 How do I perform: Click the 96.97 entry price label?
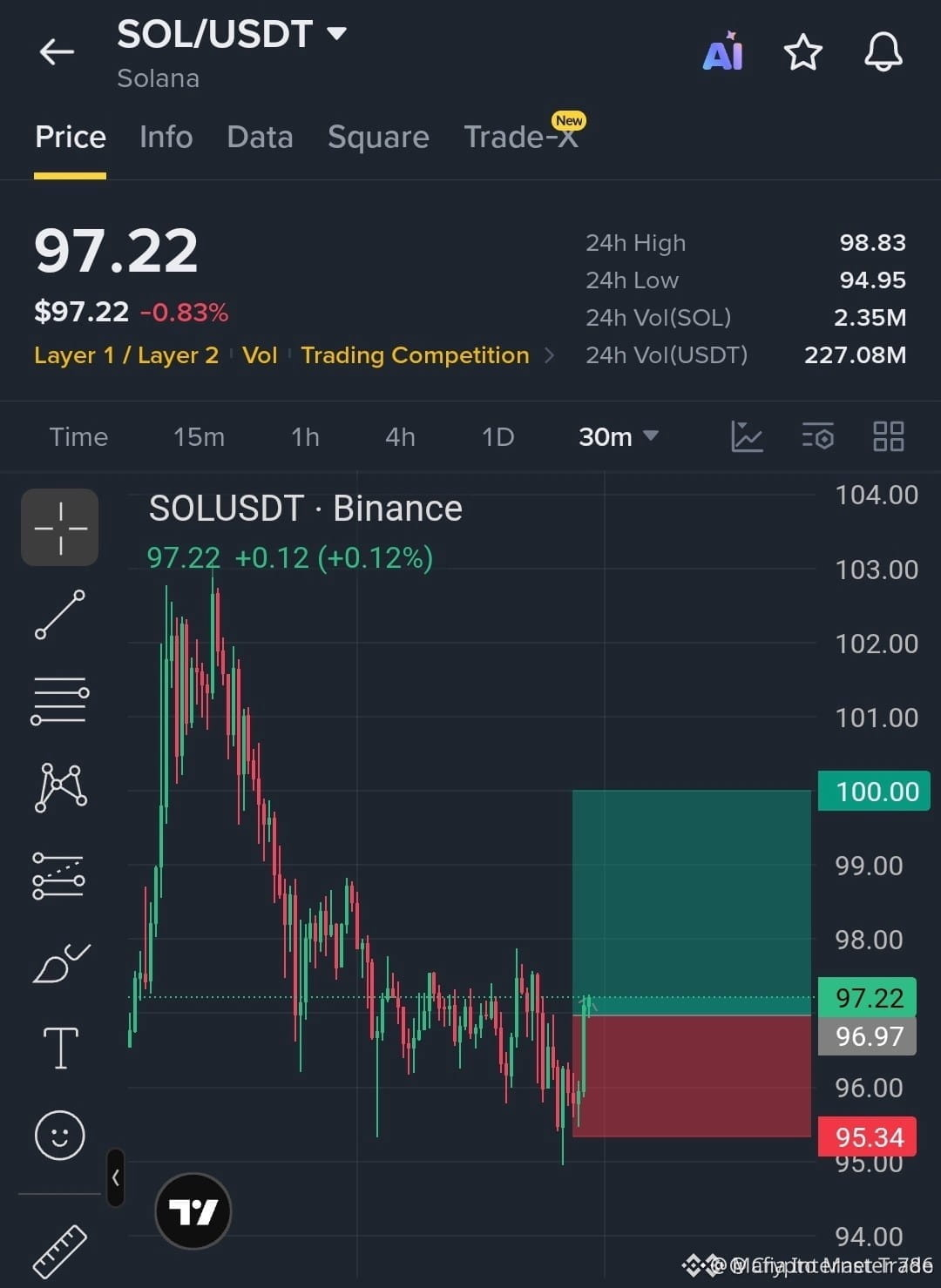867,1036
